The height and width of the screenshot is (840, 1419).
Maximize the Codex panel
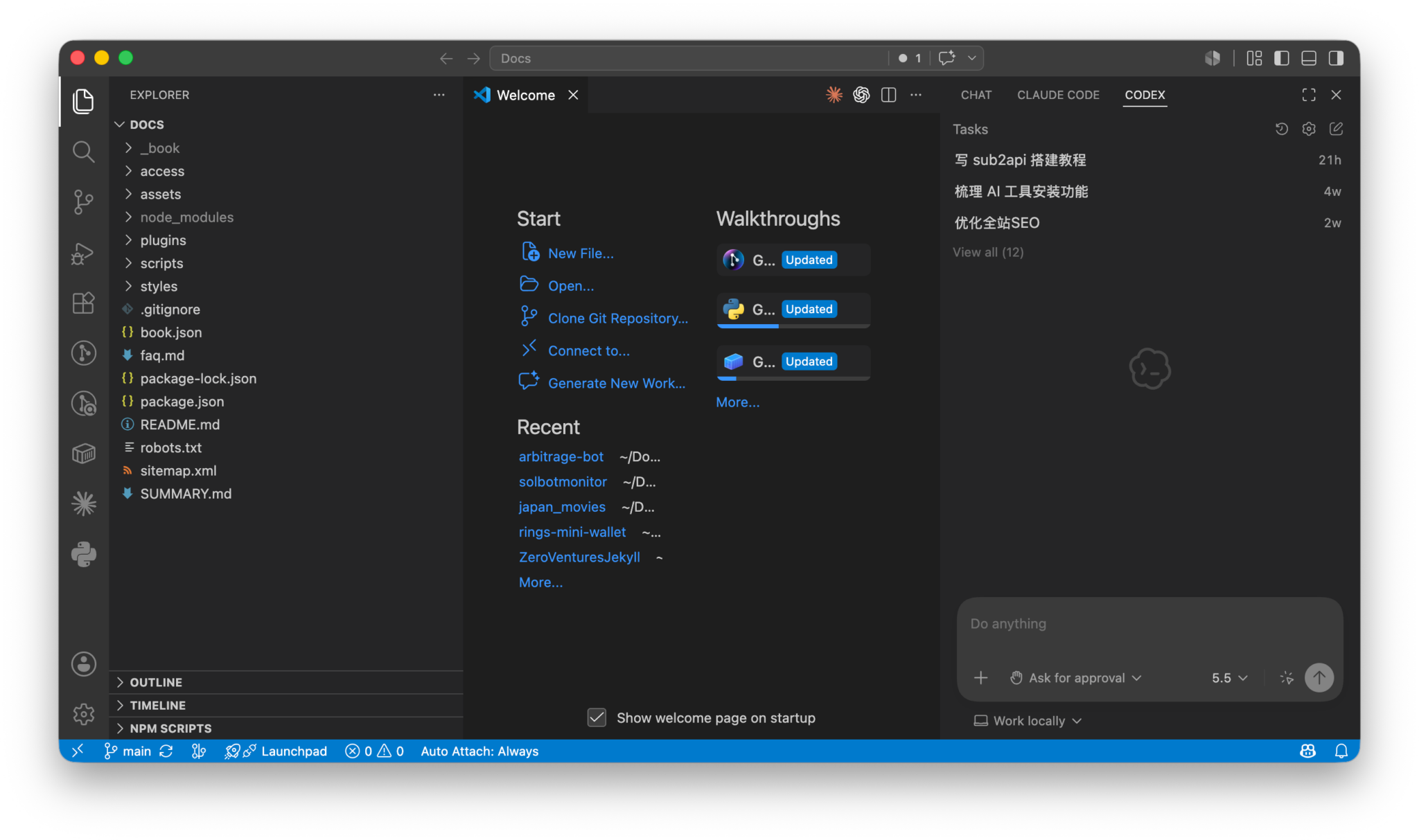1308,95
